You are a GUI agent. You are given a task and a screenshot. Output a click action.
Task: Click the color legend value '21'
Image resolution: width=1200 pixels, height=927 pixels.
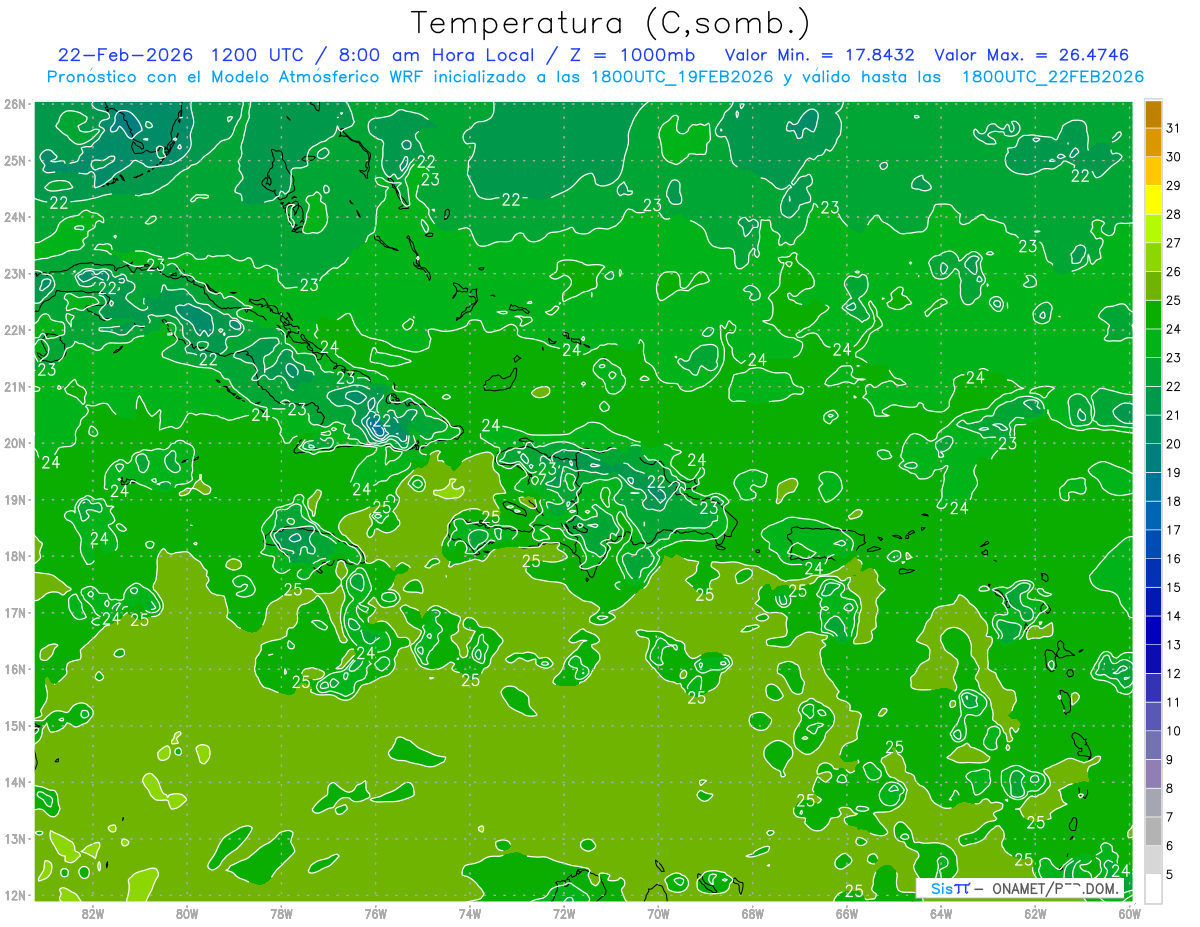pos(1174,415)
